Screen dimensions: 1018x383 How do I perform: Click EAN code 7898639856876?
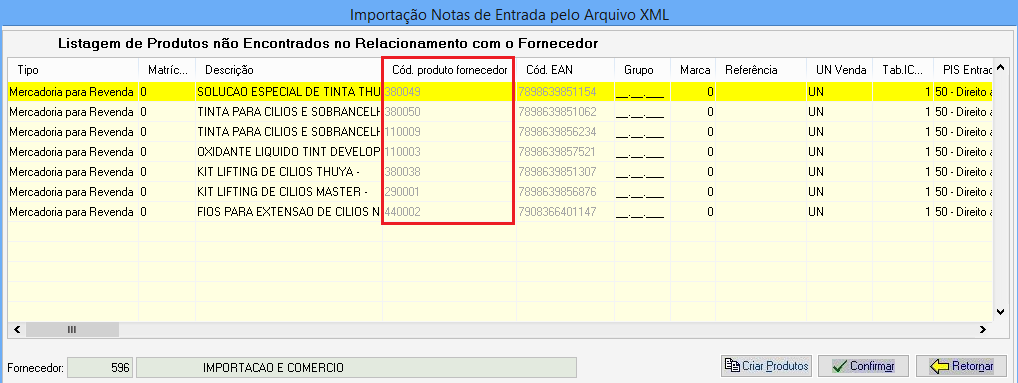coord(557,192)
